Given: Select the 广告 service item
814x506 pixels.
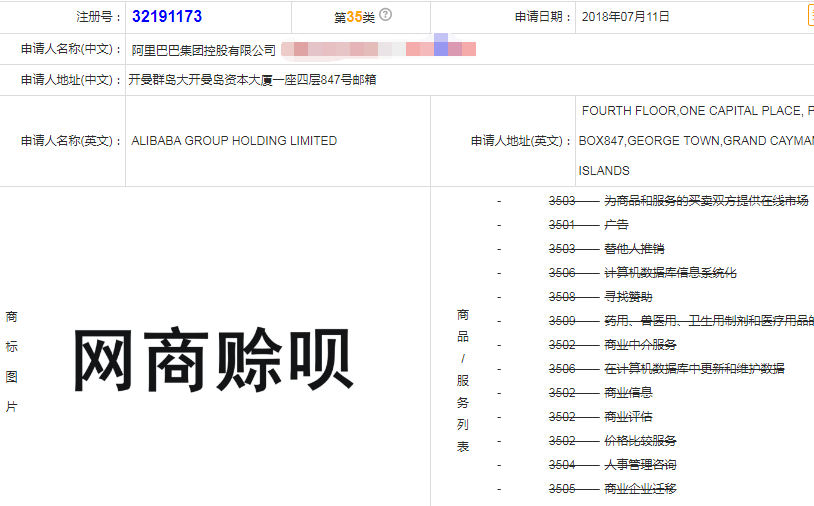Looking at the screenshot, I should click(x=616, y=225).
